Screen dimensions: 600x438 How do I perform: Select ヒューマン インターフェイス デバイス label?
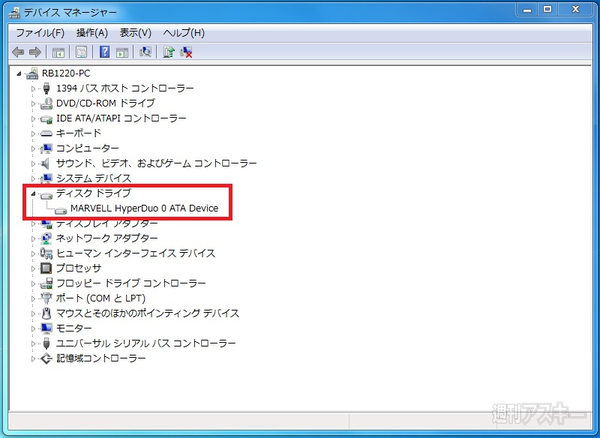[136, 253]
